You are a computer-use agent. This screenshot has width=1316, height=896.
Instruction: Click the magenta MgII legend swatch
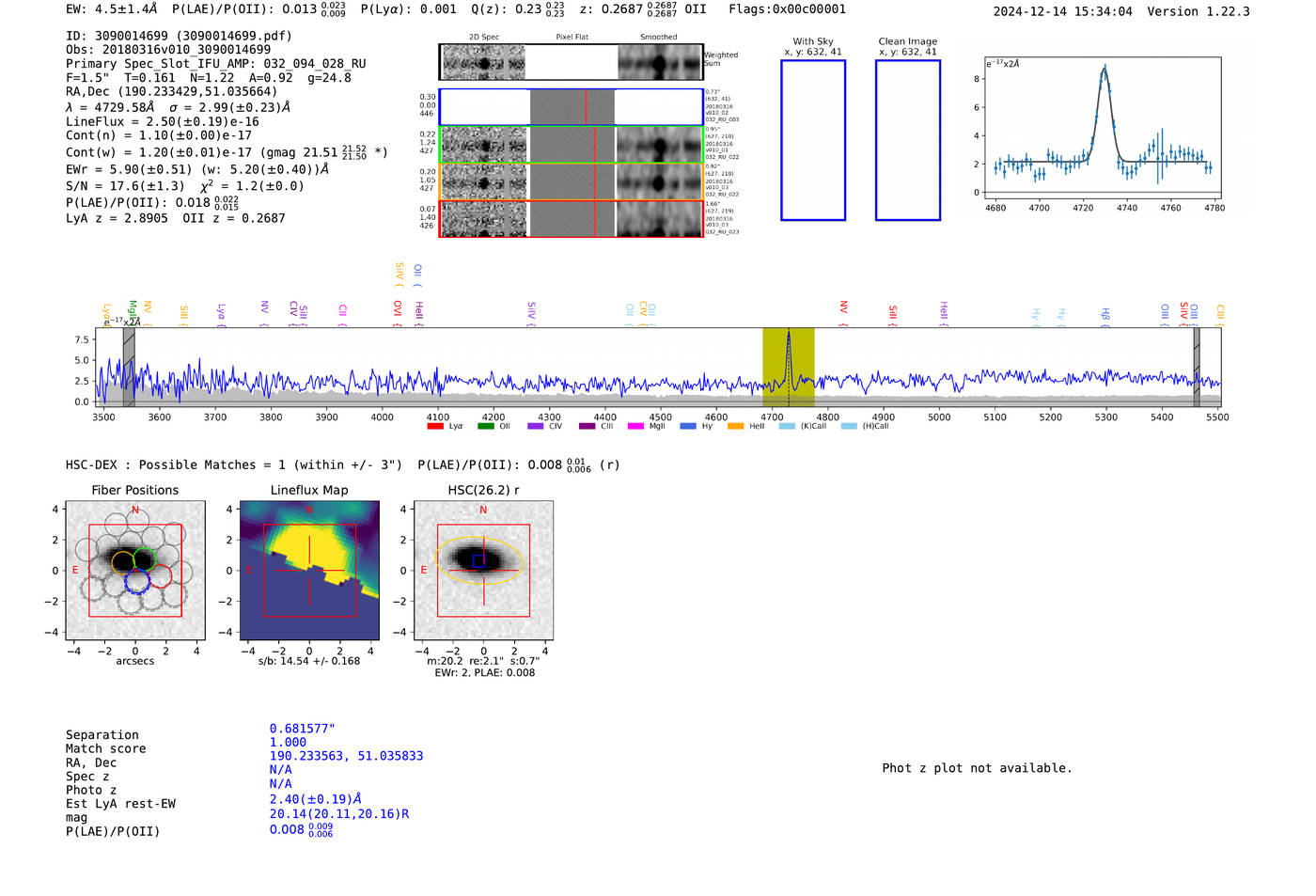636,427
